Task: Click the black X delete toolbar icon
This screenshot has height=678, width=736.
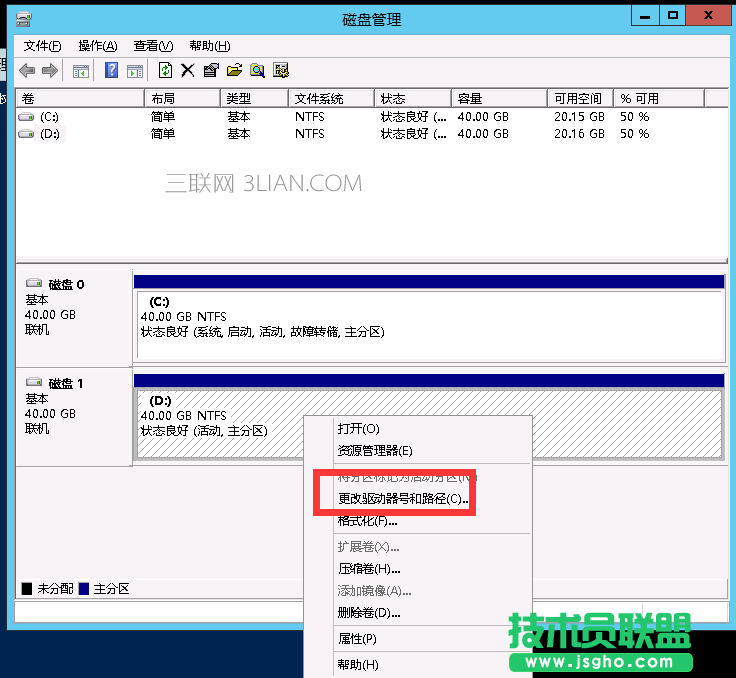Action: (187, 70)
